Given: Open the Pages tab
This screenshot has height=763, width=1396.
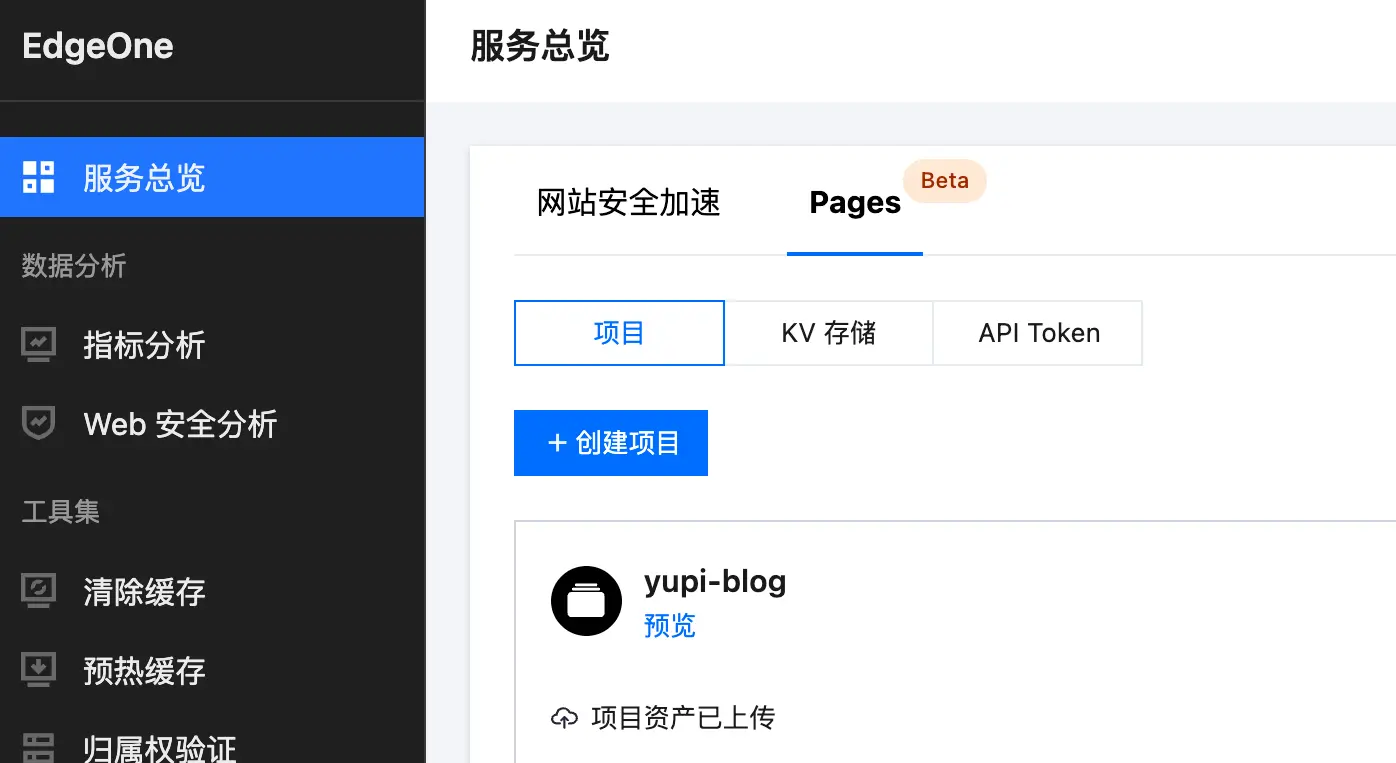Looking at the screenshot, I should pos(855,203).
